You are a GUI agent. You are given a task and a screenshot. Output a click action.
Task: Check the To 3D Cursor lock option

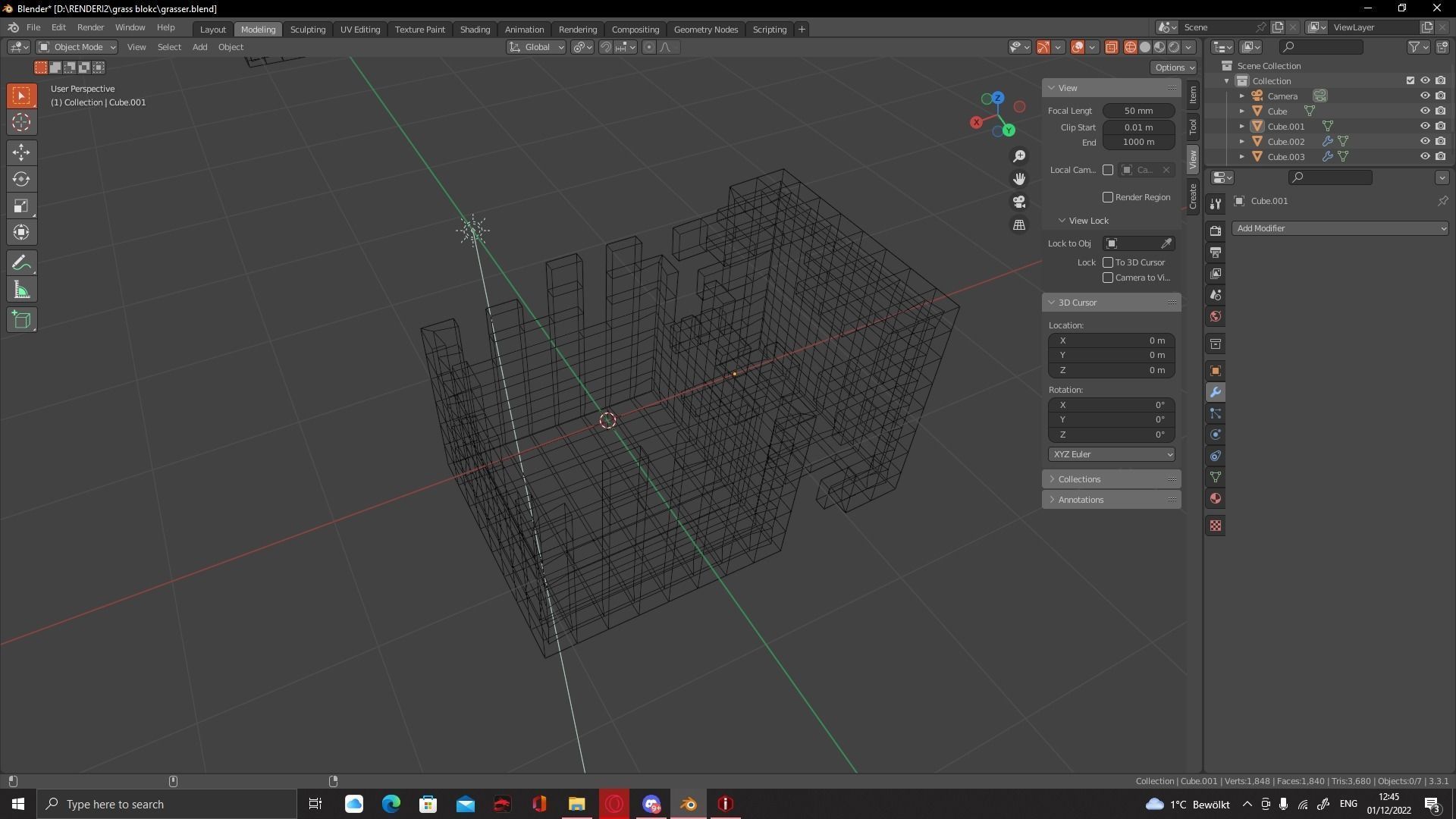point(1107,262)
